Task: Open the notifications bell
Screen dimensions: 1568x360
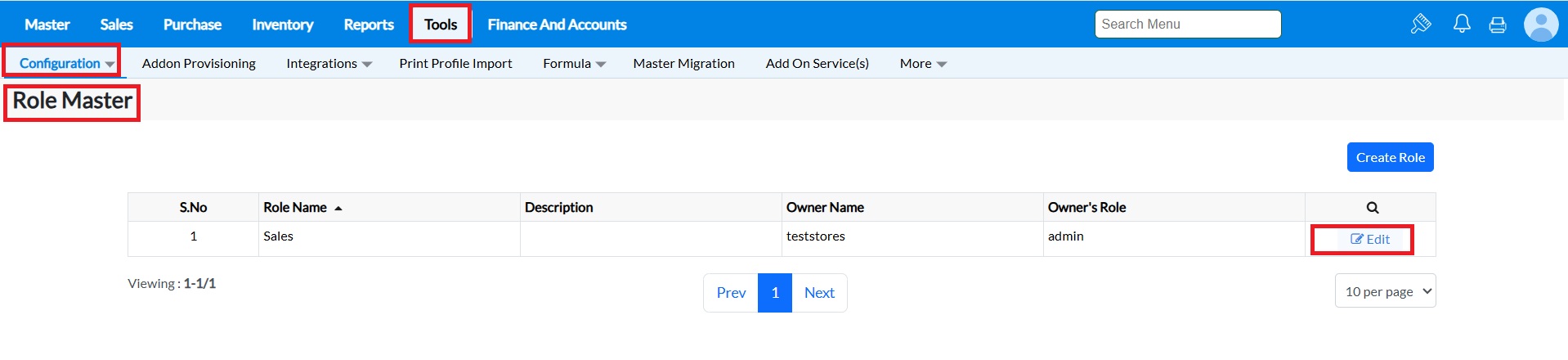Action: 1462,24
